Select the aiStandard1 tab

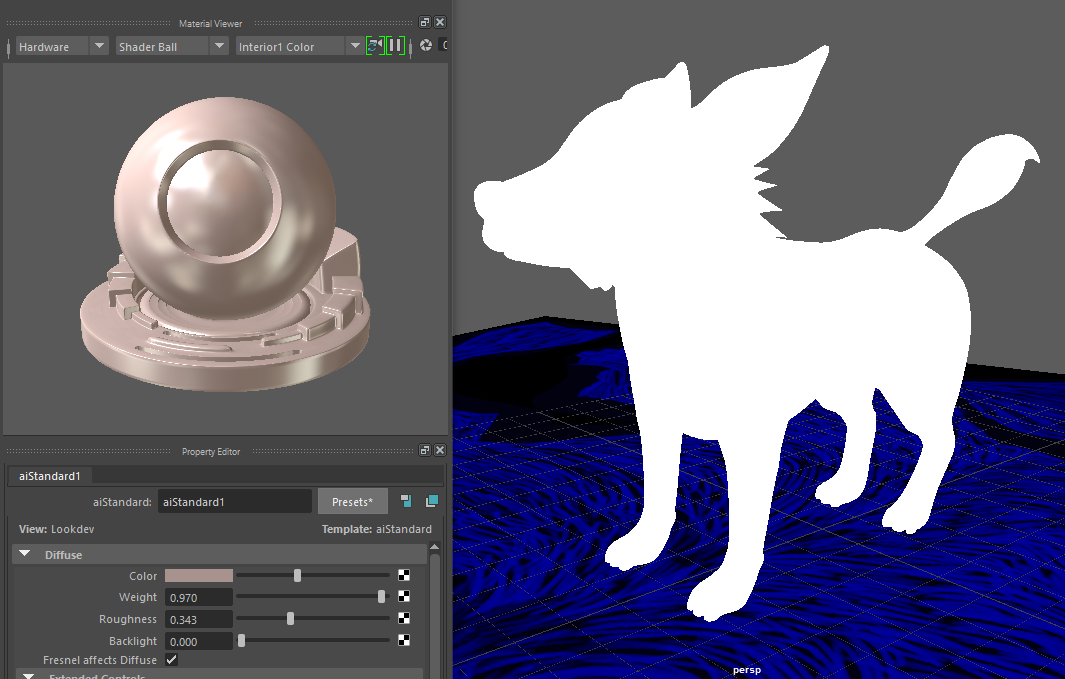click(x=48, y=476)
